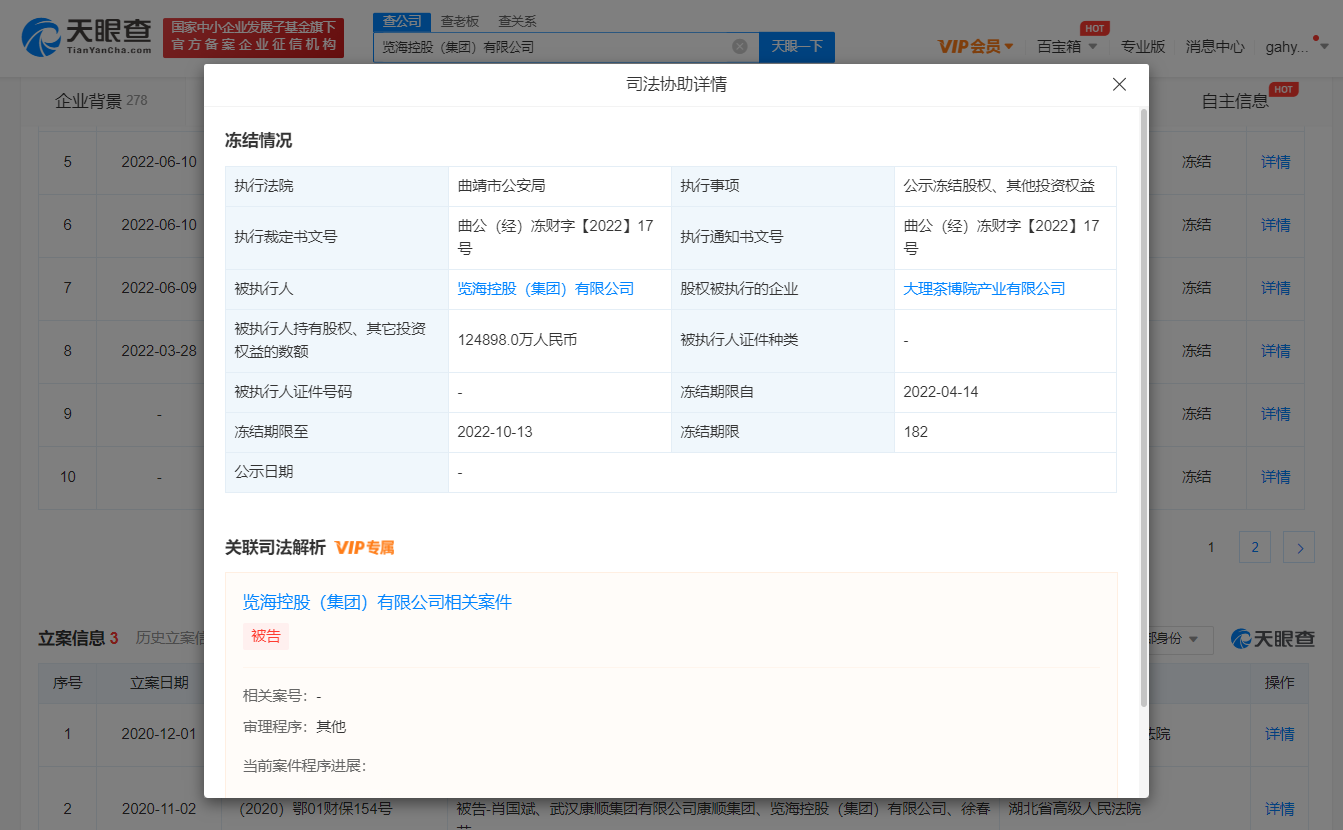Click the 冻结 status in row 5
The image size is (1343, 830).
1196,162
